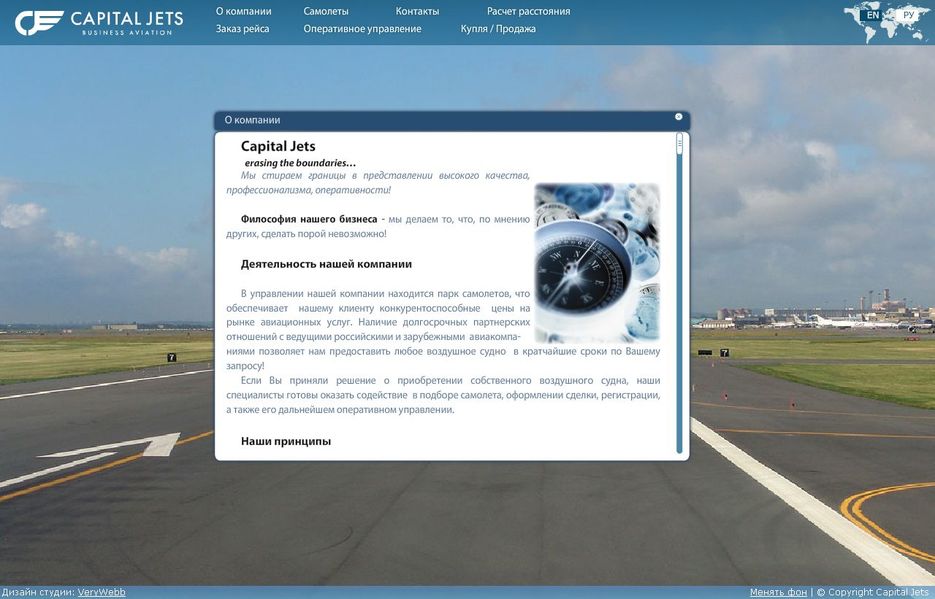Close the О компании popup window
This screenshot has width=935, height=599.
tap(679, 117)
